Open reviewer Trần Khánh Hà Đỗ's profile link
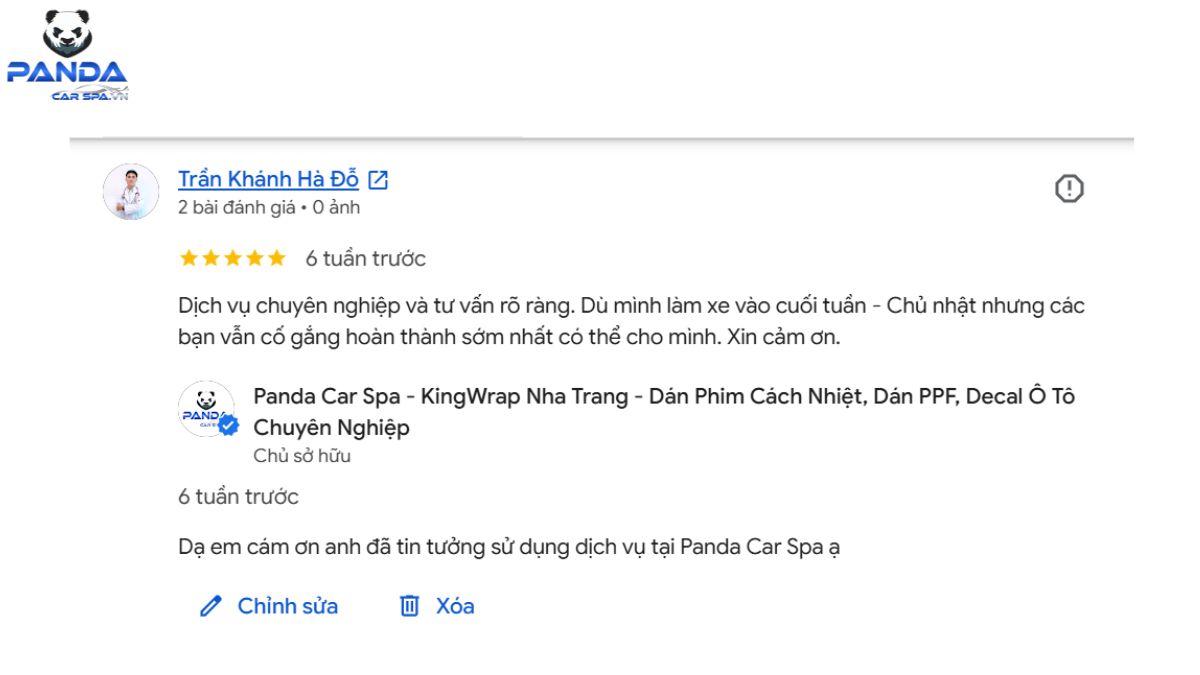This screenshot has width=1200, height=675. point(268,180)
